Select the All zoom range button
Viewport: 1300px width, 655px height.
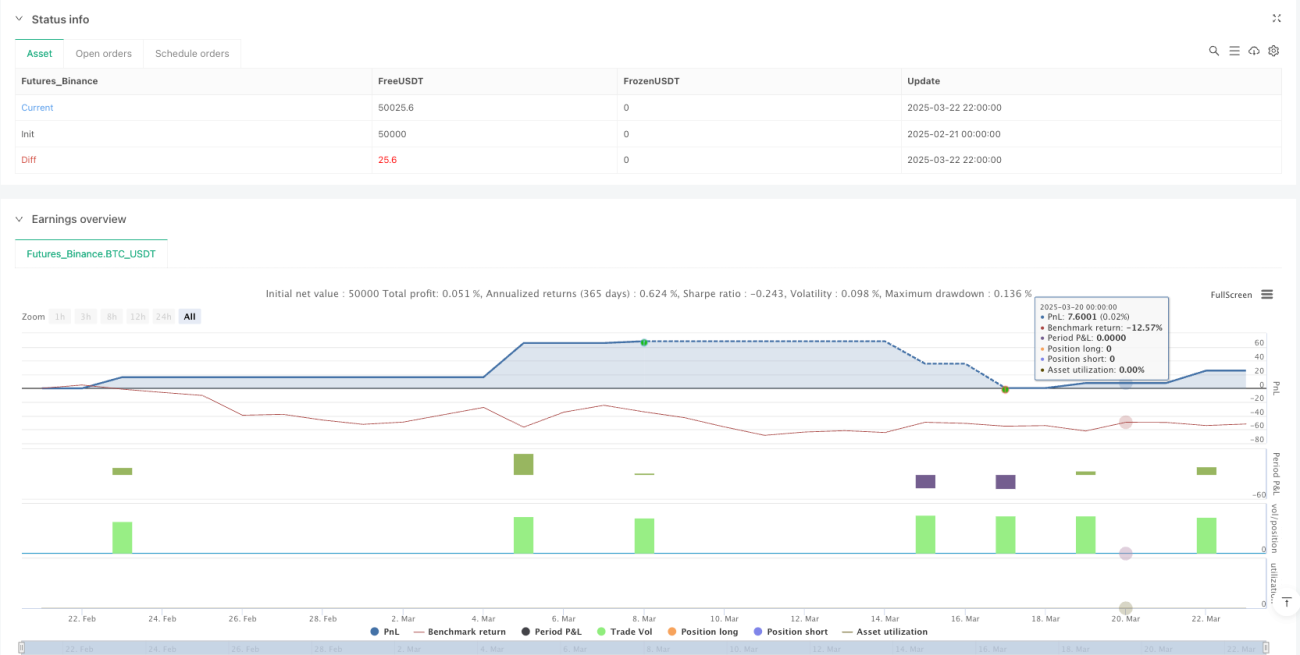[x=189, y=316]
